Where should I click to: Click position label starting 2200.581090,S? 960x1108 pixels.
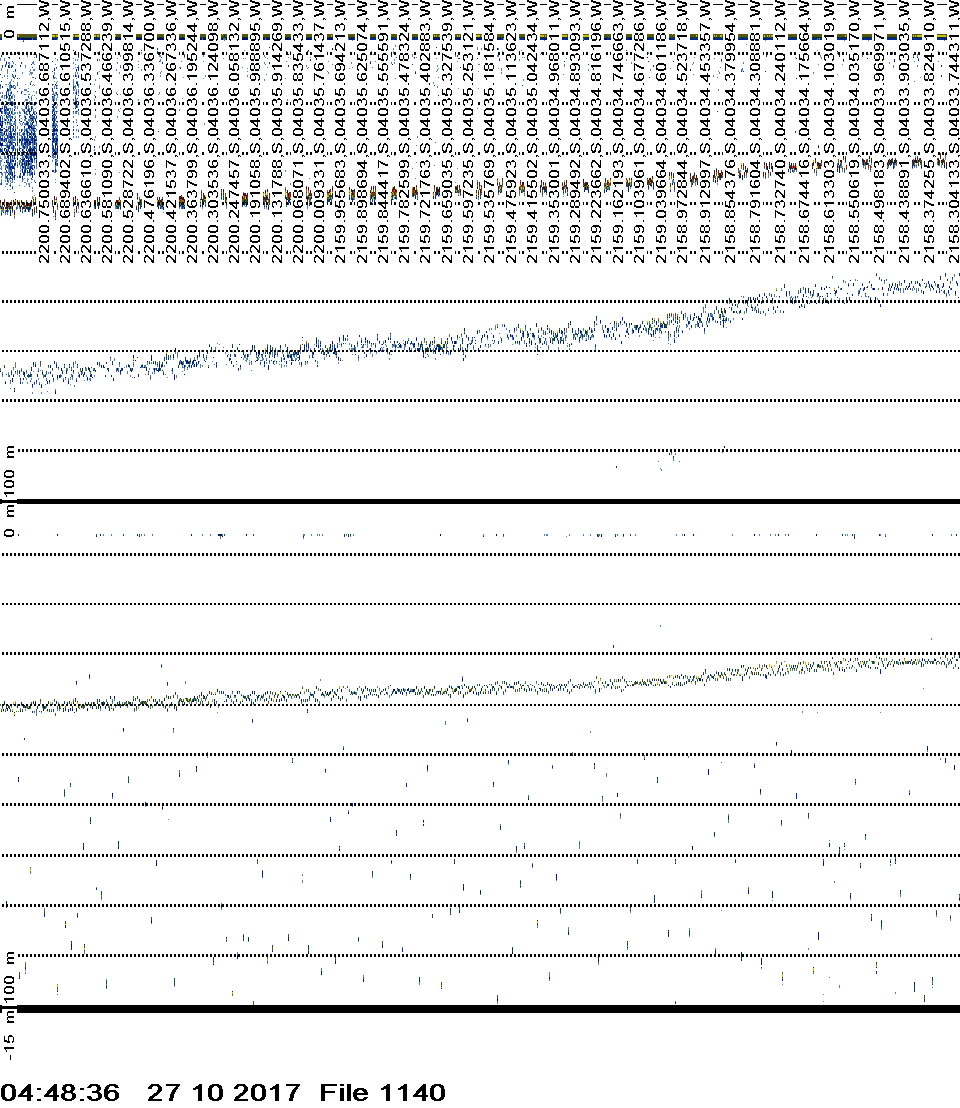[107, 131]
